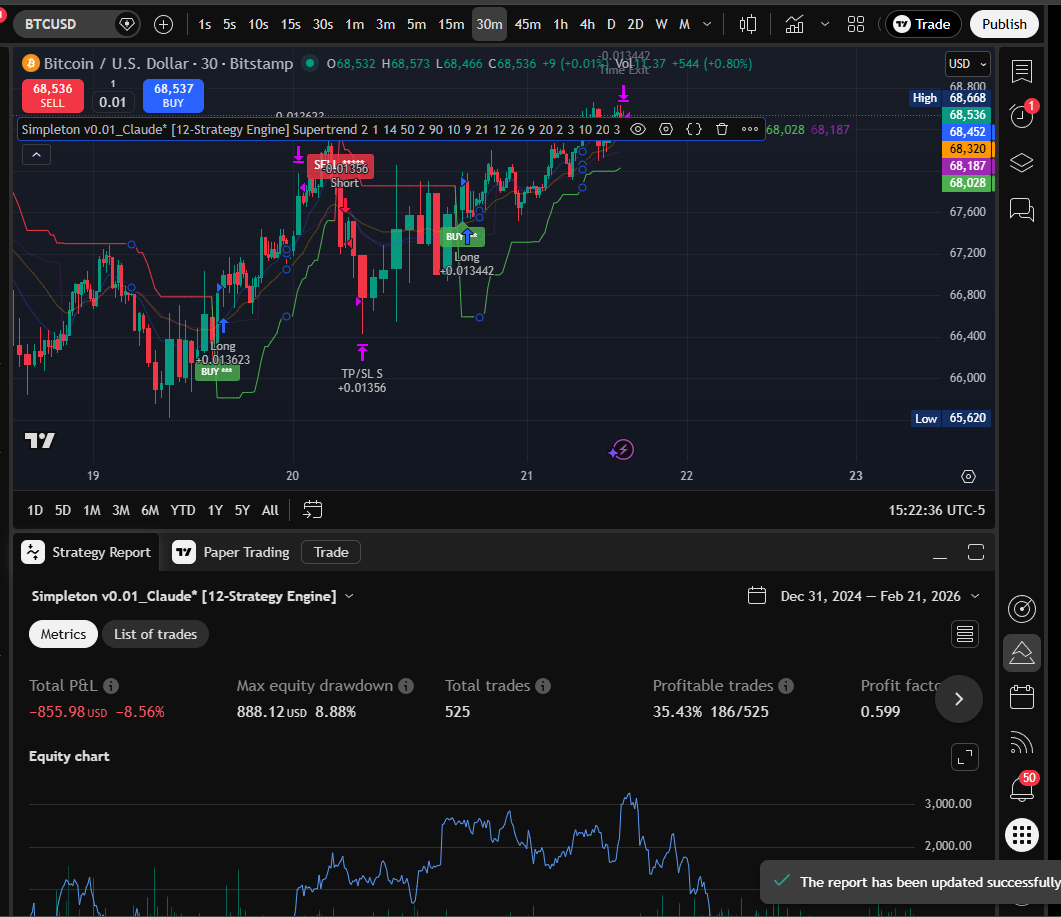Select the 1h timeframe interval
1061x917 pixels.
pos(560,24)
